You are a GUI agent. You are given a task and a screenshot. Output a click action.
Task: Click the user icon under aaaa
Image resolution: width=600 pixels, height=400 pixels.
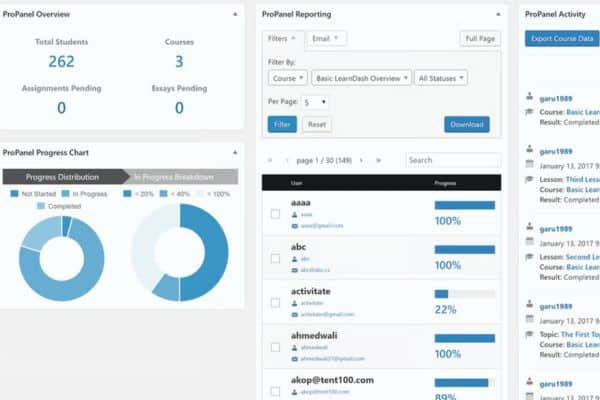point(294,215)
